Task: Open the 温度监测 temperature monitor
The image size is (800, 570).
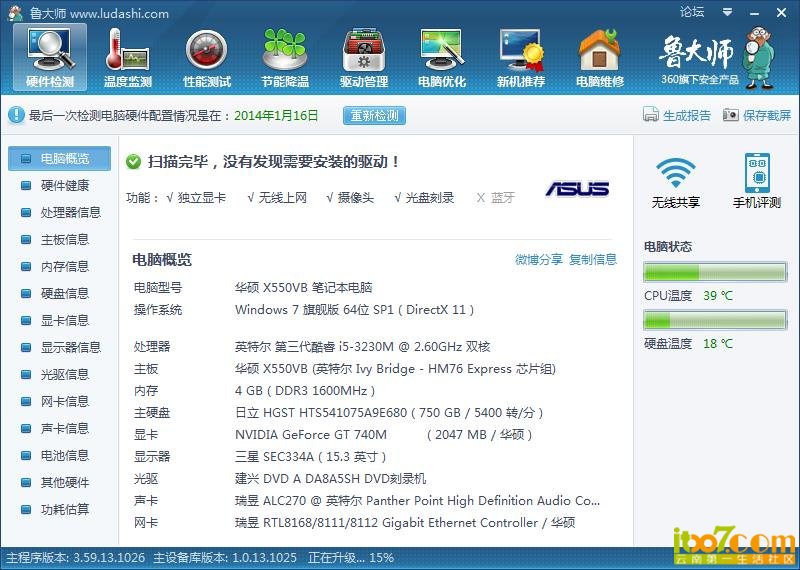Action: click(x=128, y=58)
